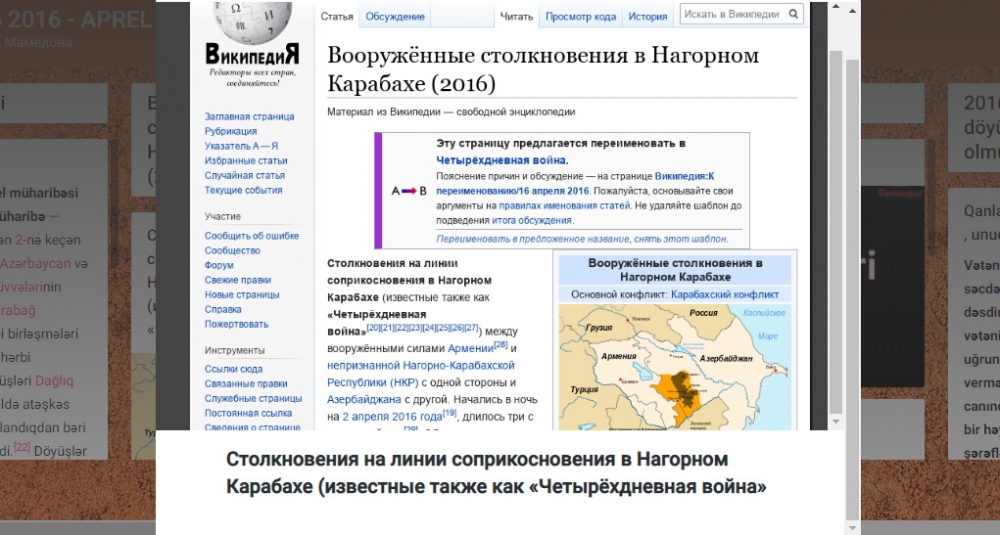Click up arrow of outer page scrollbar
Screen dimensions: 1000x535
[x=853, y=10]
